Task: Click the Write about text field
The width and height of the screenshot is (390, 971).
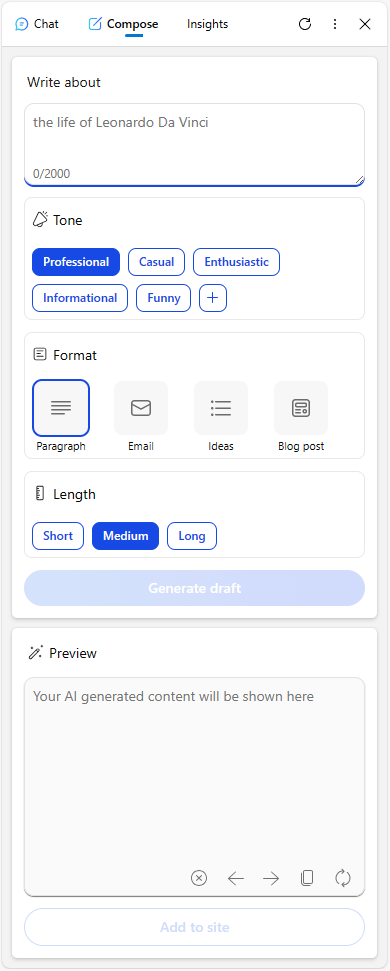Action: [x=194, y=144]
